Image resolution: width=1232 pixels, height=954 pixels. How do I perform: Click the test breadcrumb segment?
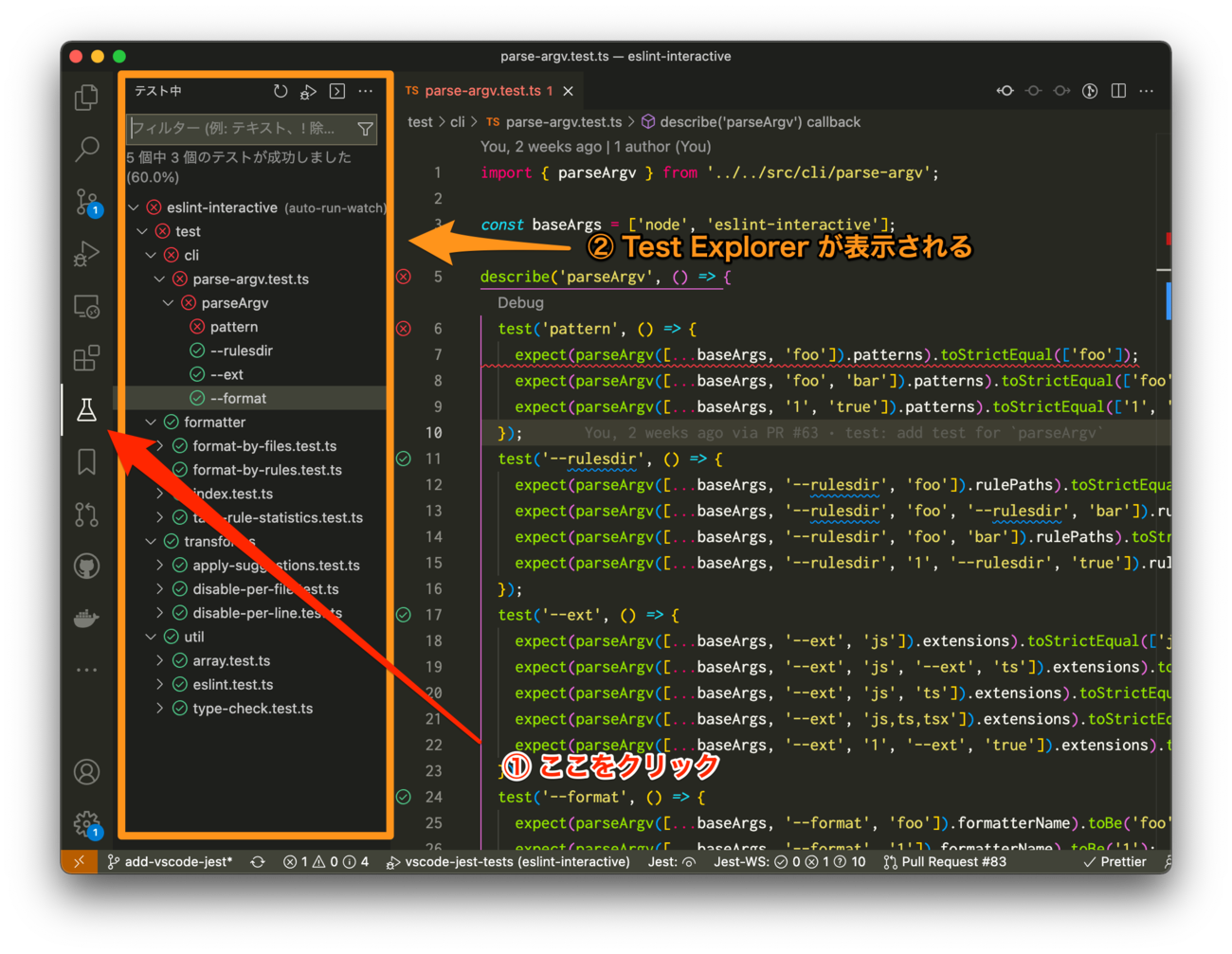coord(420,122)
